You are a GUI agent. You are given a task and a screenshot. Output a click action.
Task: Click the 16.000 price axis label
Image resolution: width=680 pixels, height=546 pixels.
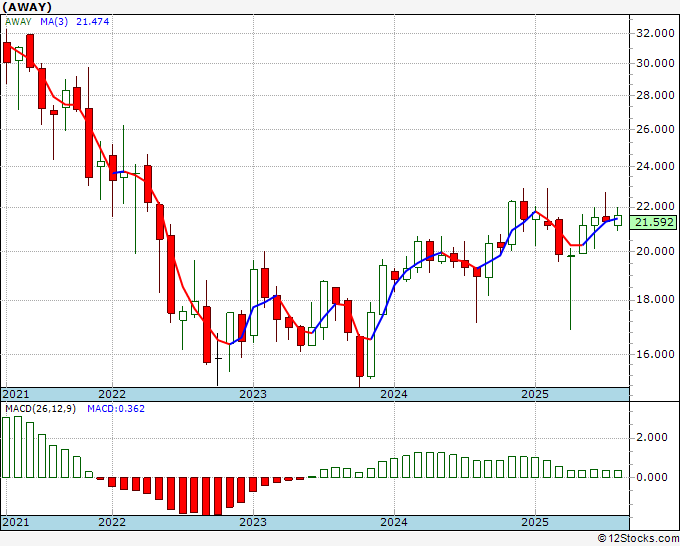coord(655,354)
